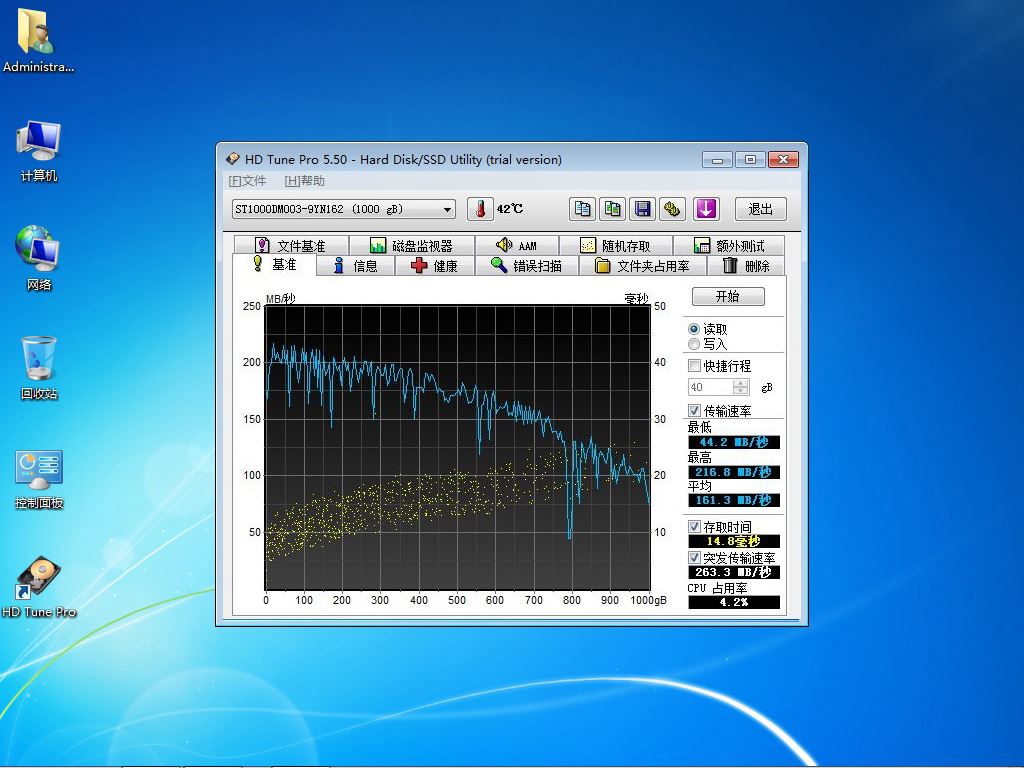Viewport: 1024px width, 768px height.
Task: Click the 14.8毫秒 access time value
Action: [733, 541]
